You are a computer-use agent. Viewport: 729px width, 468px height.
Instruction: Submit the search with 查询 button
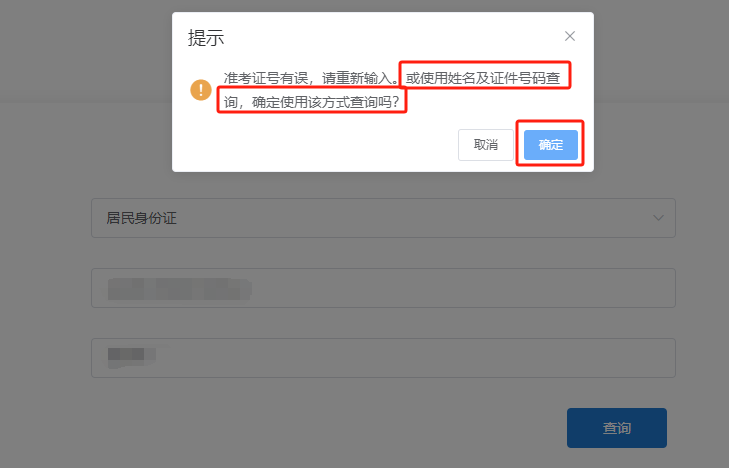point(616,428)
